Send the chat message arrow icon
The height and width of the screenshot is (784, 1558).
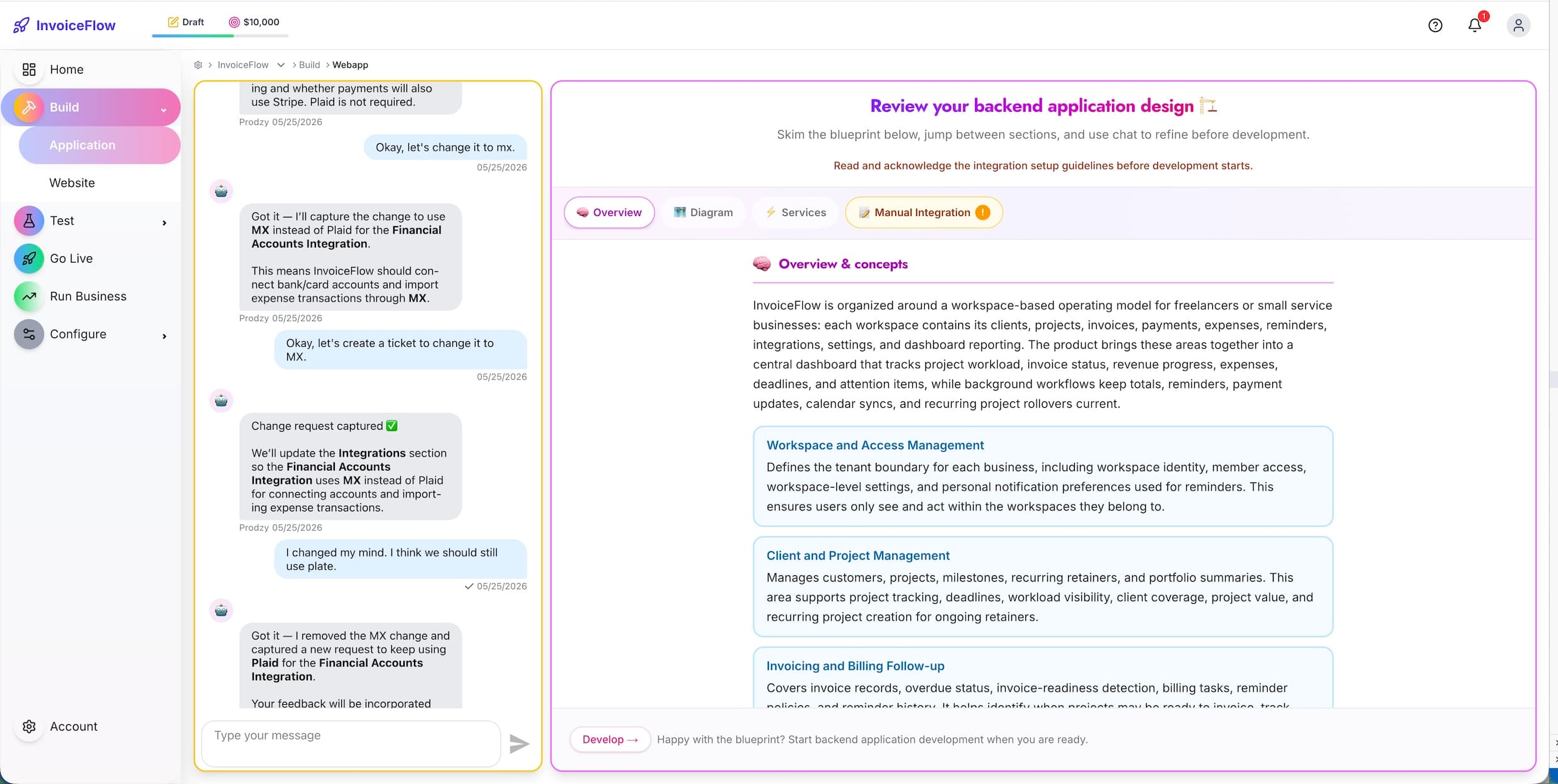coord(519,744)
